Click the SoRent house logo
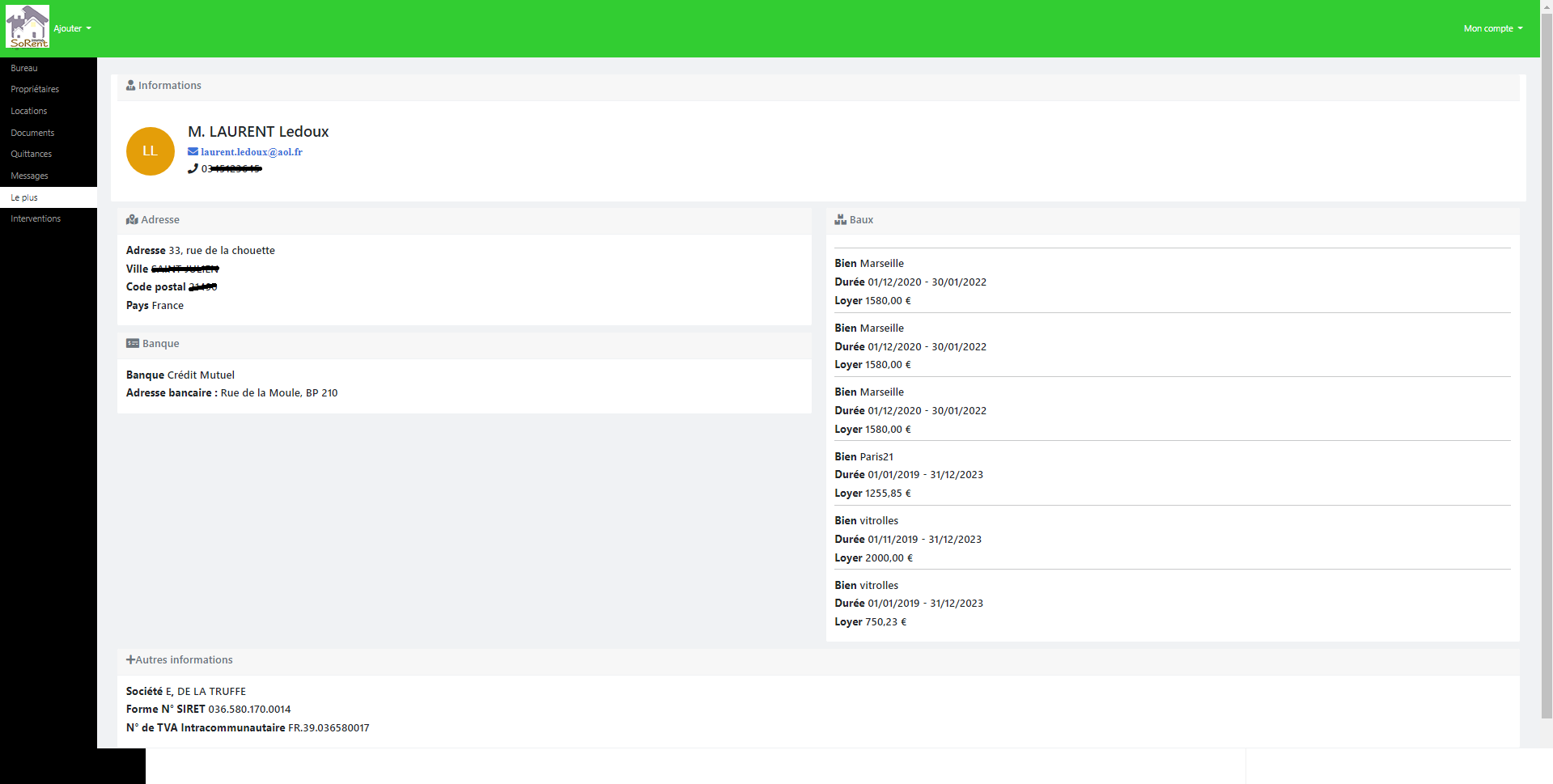This screenshot has height=784, width=1553. tap(28, 27)
